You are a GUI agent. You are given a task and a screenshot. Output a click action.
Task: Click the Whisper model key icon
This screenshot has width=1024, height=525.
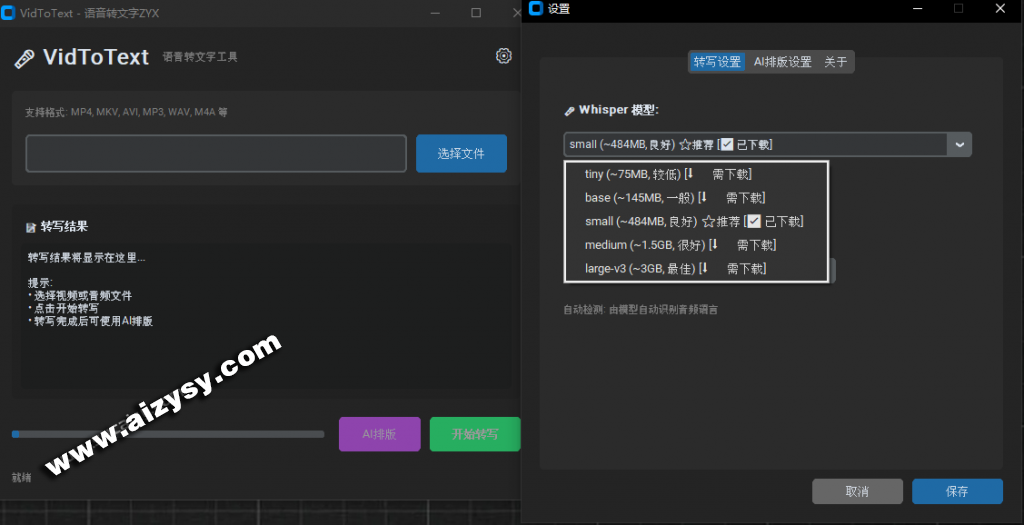569,111
